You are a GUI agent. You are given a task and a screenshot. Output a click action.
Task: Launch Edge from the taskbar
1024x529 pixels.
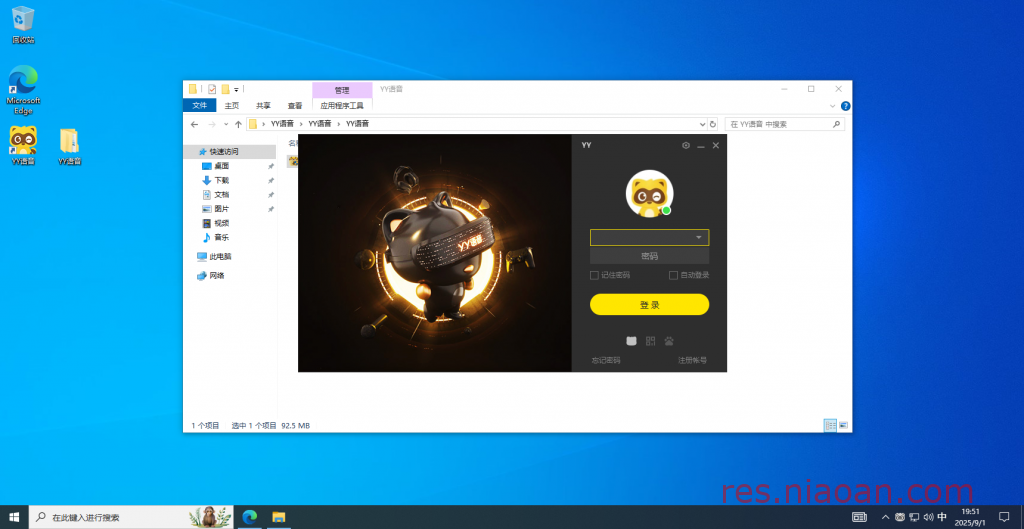tap(249, 517)
